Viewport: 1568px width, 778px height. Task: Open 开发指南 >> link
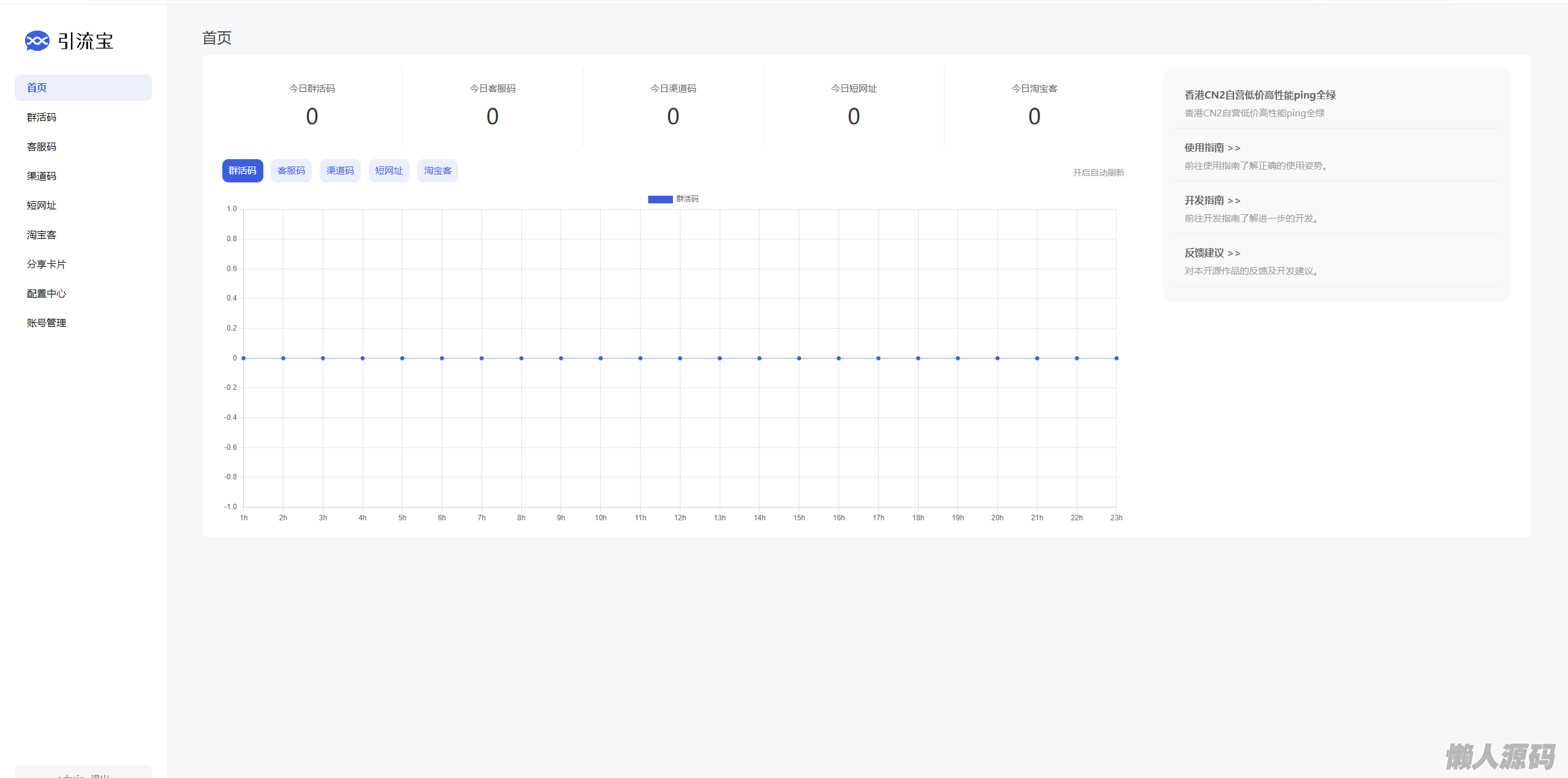point(1212,201)
